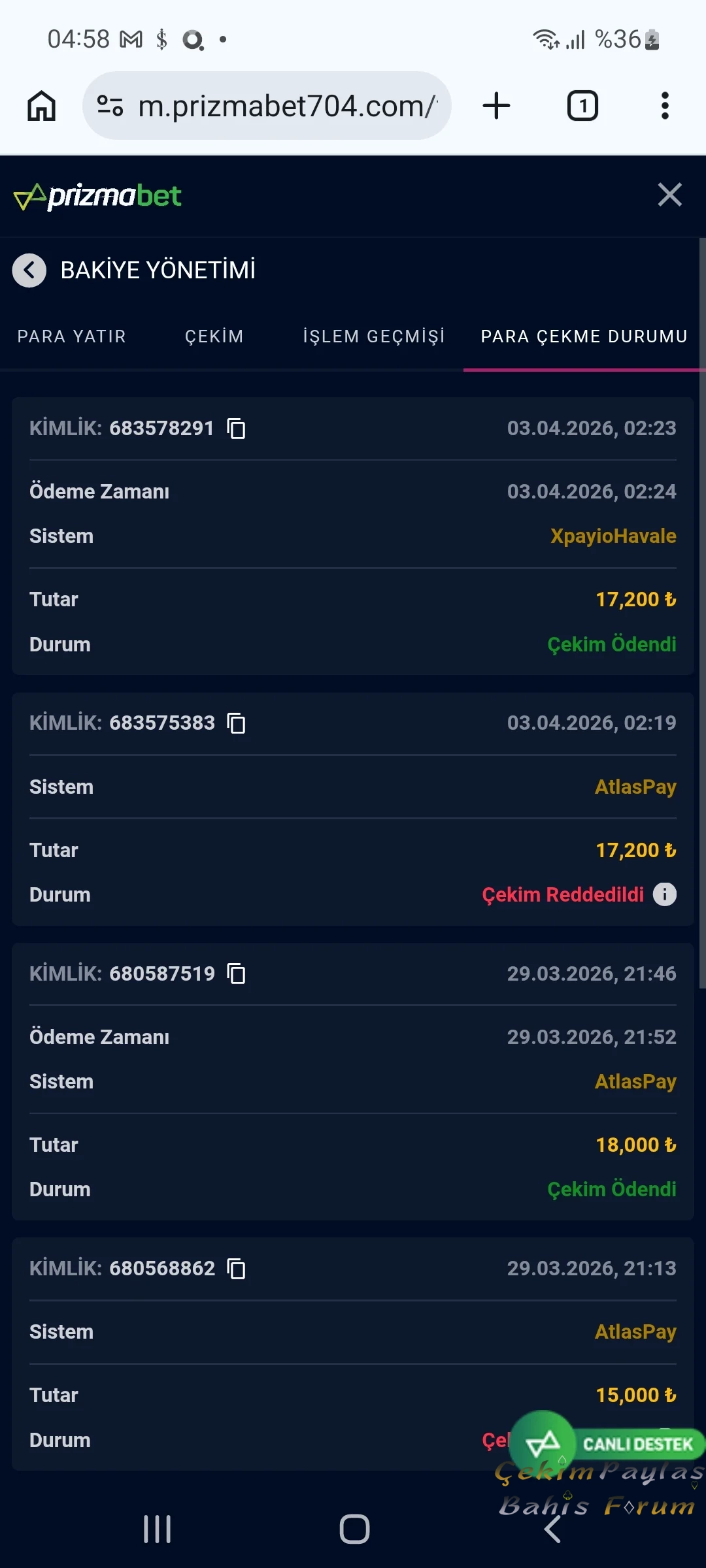Open new browser tab
706x1568 pixels.
tap(496, 106)
